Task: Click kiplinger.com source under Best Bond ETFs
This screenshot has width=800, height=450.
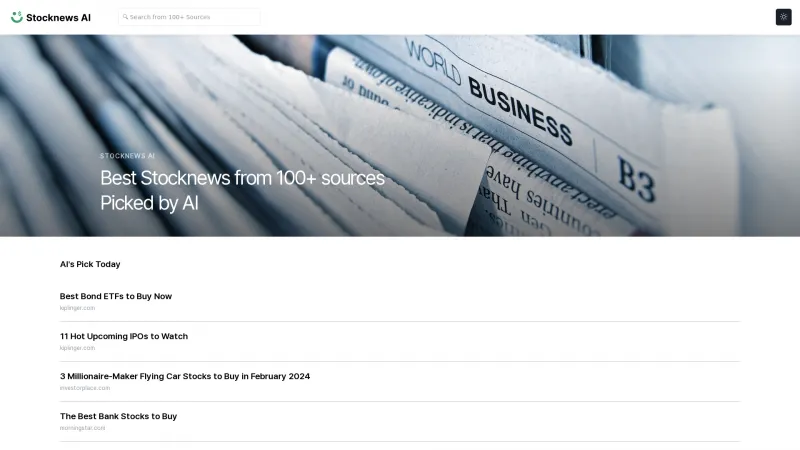Action: (77, 308)
